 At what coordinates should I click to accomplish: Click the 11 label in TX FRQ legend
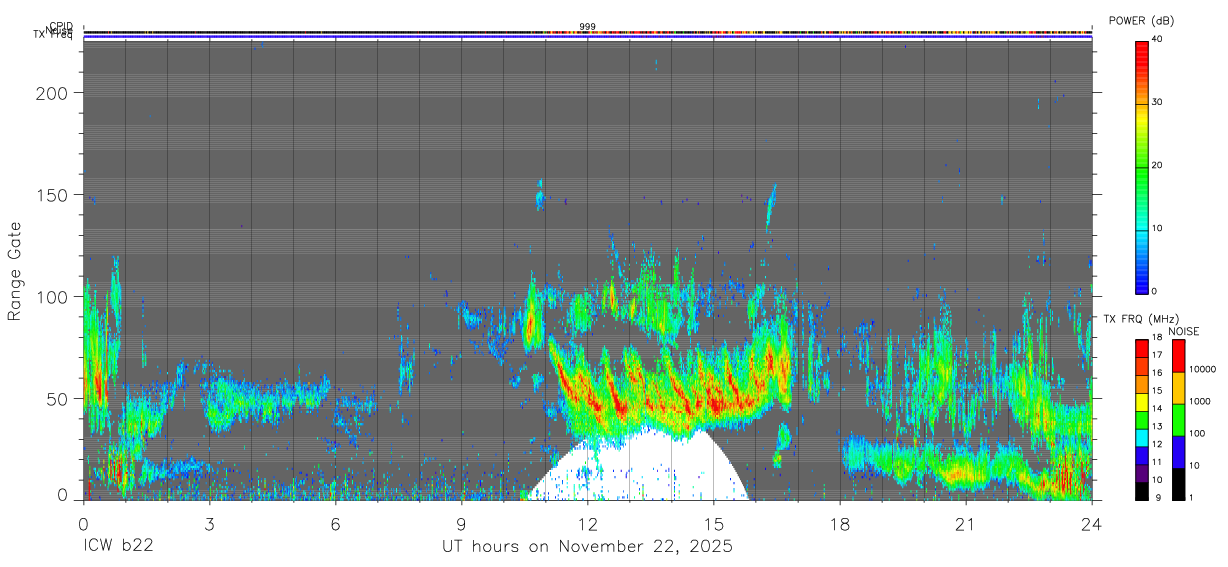click(1157, 461)
